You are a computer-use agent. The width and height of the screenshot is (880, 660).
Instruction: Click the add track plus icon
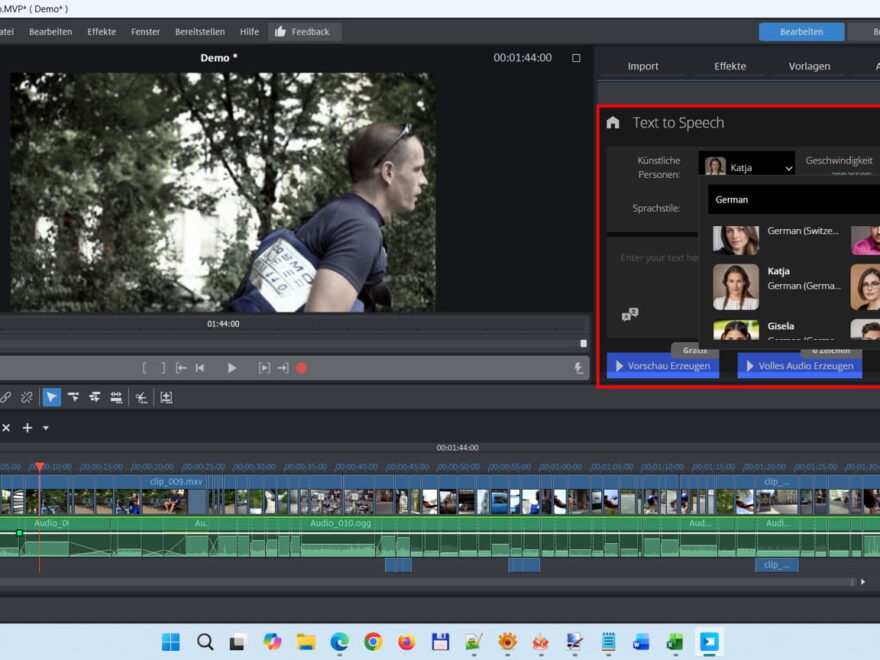[x=27, y=427]
